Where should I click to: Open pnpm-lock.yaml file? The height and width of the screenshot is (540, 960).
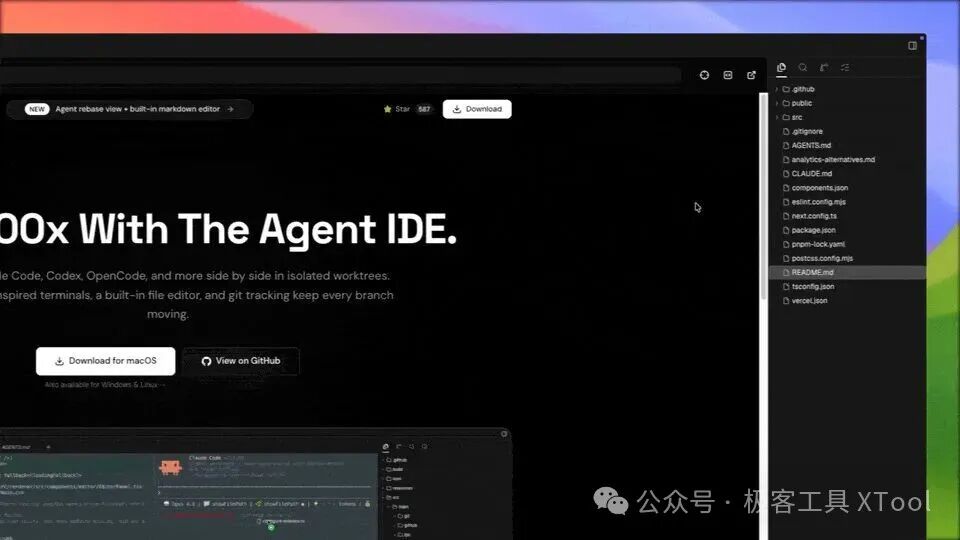[x=818, y=244]
